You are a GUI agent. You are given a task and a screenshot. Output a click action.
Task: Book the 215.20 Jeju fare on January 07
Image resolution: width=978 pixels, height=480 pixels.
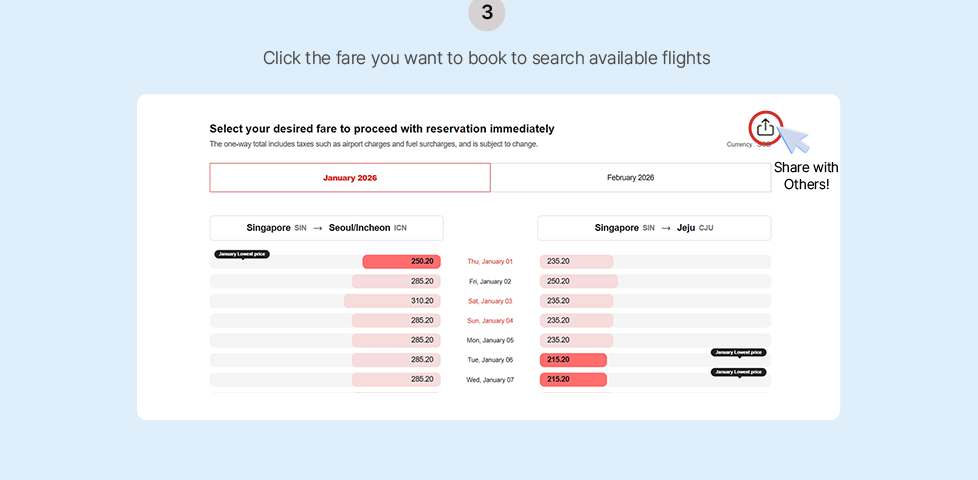[x=573, y=380]
